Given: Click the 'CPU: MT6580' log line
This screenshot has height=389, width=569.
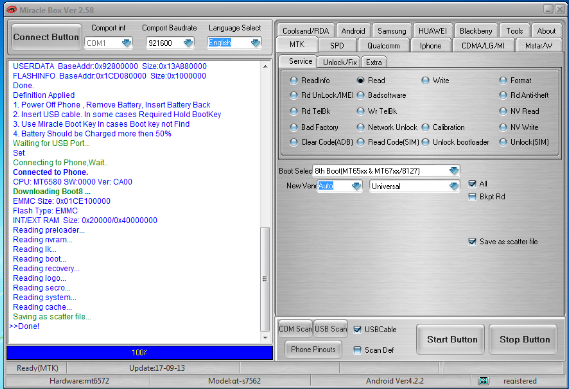Looking at the screenshot, I should (73, 182).
